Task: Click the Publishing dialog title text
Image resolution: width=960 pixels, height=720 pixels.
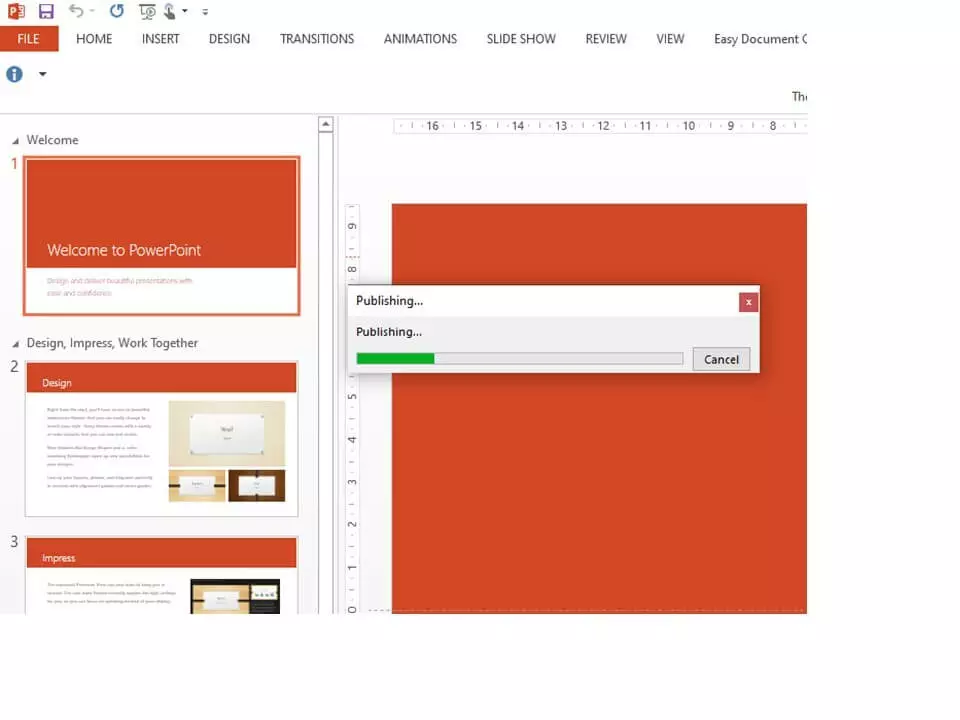Action: (x=389, y=301)
